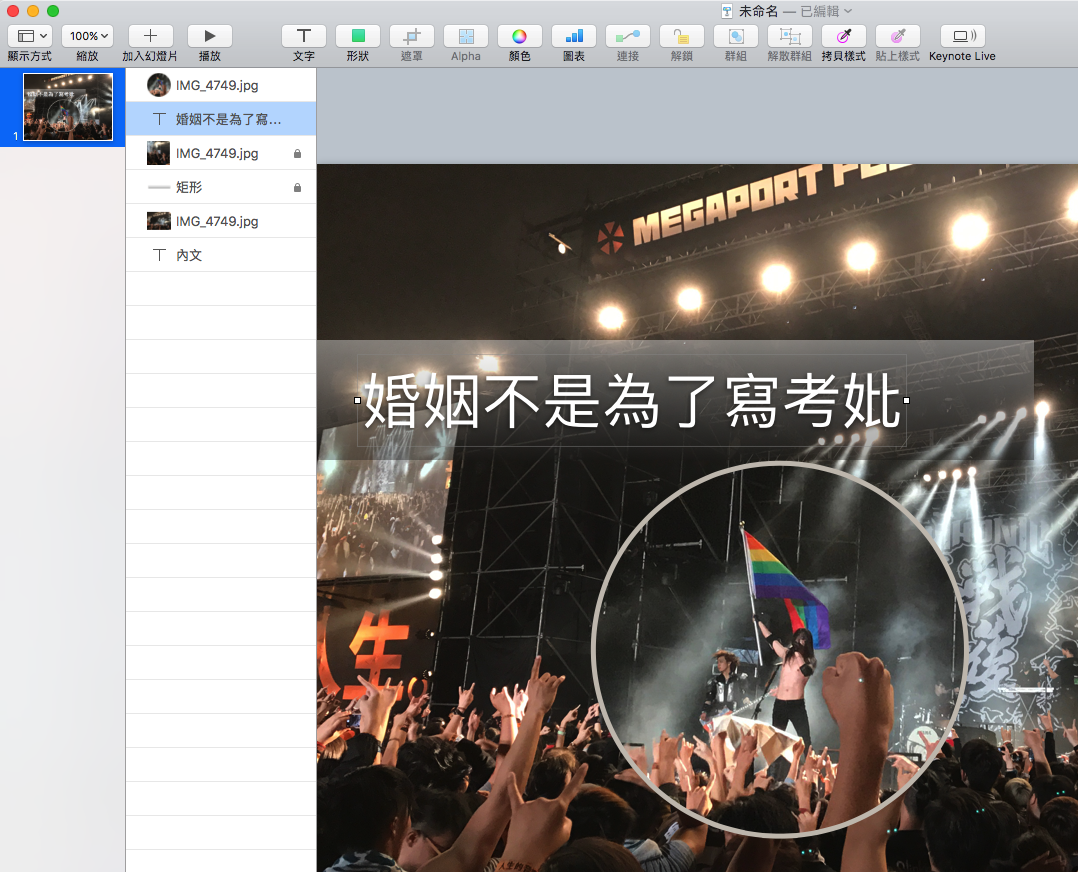Start Keynote Live from the toolbar
This screenshot has width=1078, height=872.
[961, 36]
